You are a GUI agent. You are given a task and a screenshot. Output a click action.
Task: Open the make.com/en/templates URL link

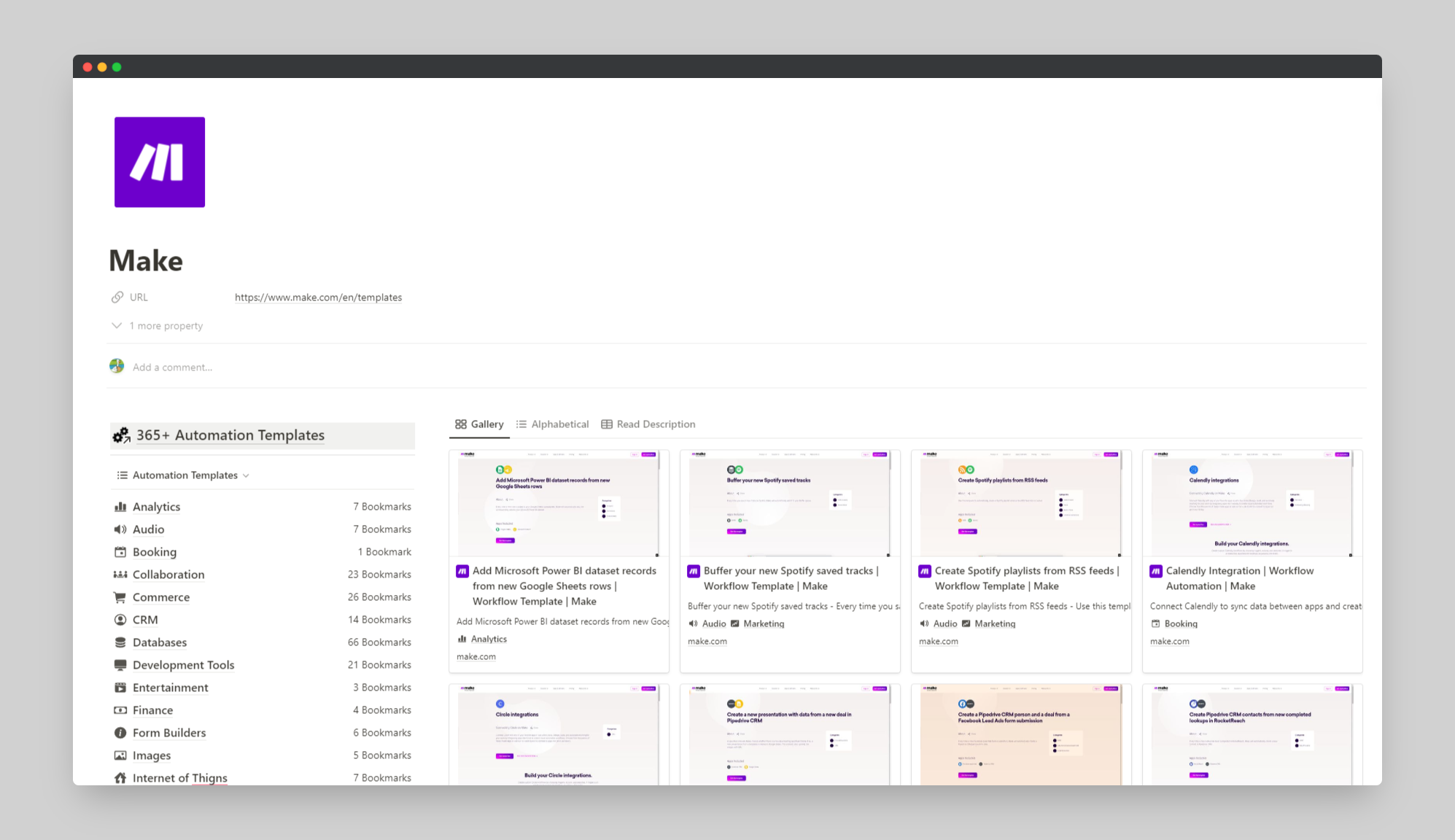318,297
